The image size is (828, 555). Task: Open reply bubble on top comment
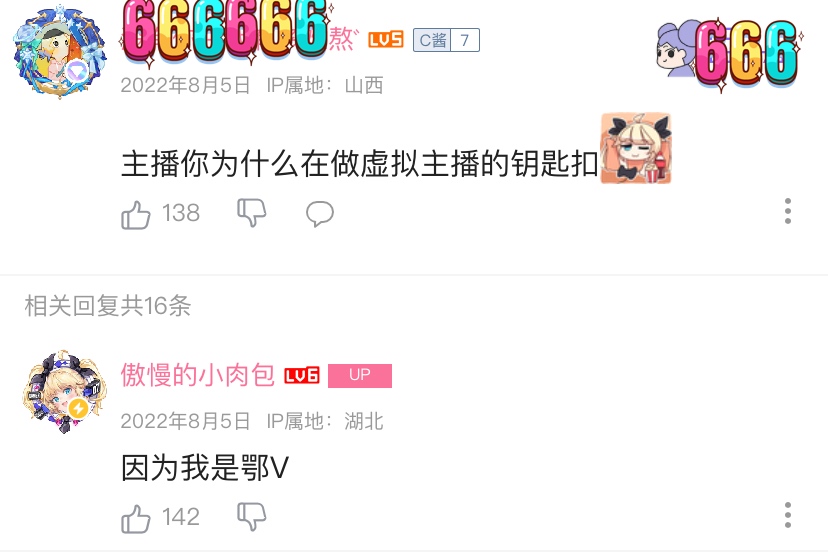coord(319,214)
